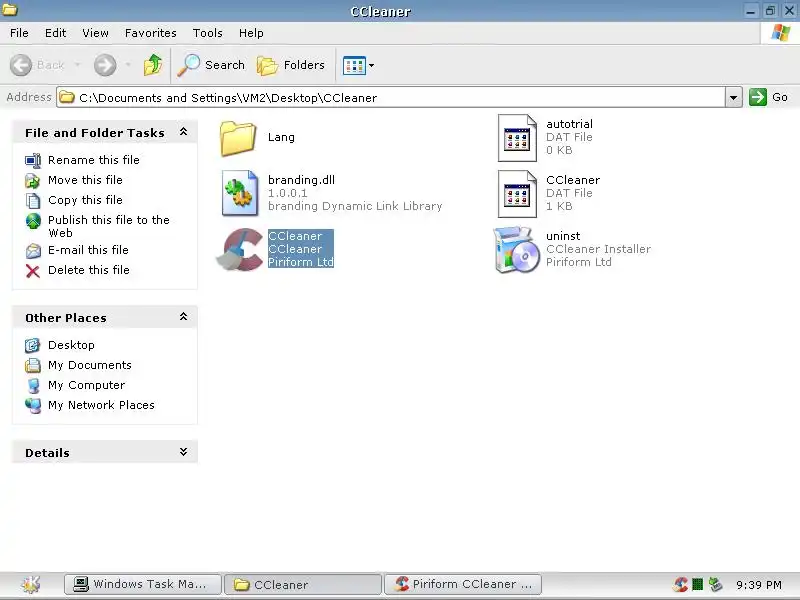Go to Desktop in Other Places
The height and width of the screenshot is (600, 800).
[71, 345]
